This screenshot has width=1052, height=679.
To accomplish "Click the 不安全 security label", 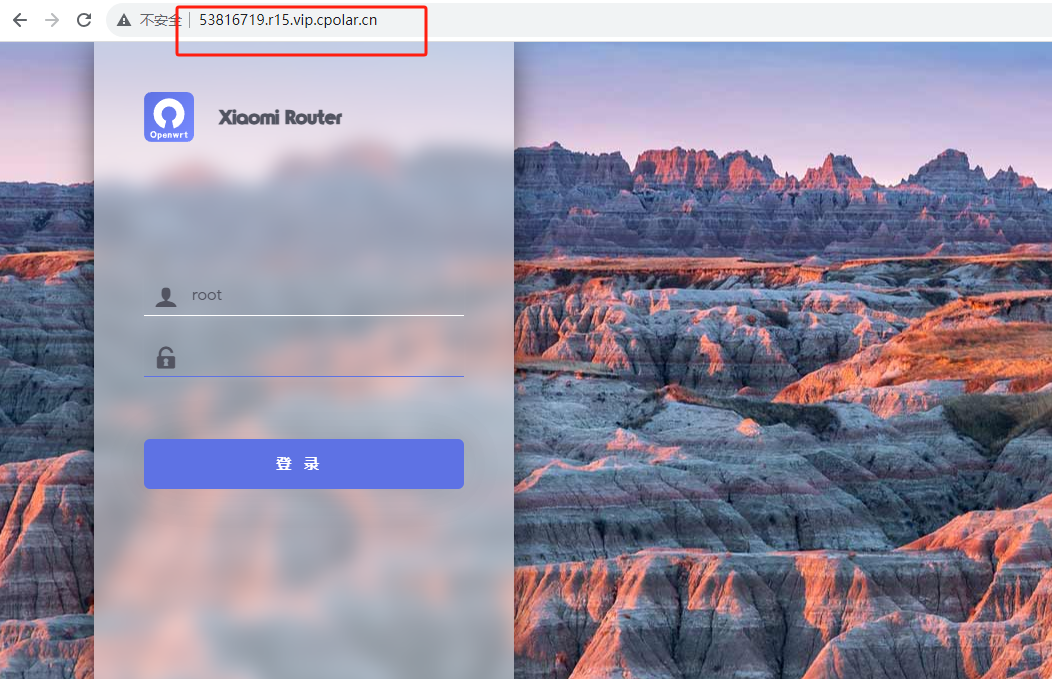I will [x=160, y=20].
